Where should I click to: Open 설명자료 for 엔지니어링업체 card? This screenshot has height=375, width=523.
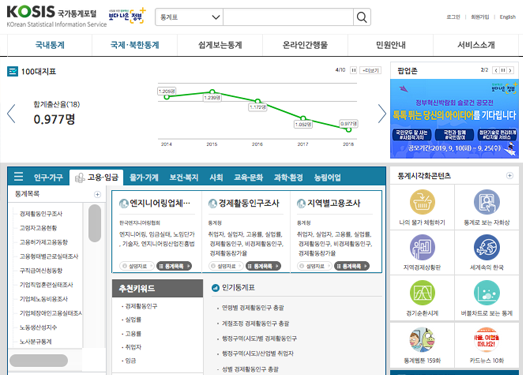pyautogui.click(x=136, y=266)
